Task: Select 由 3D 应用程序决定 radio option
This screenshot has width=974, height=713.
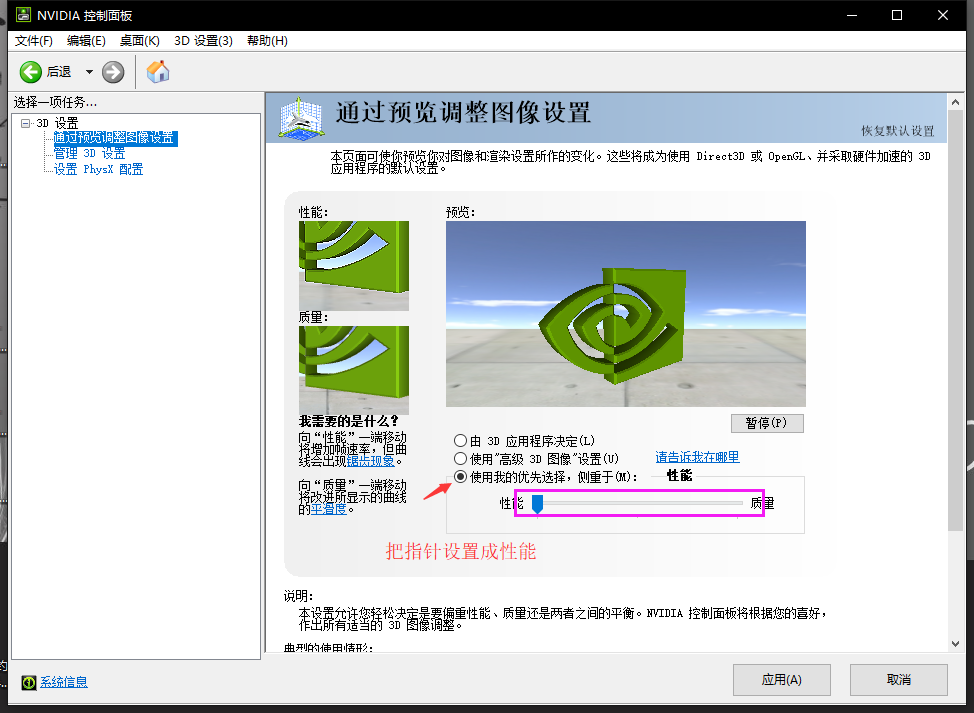Action: pyautogui.click(x=460, y=440)
